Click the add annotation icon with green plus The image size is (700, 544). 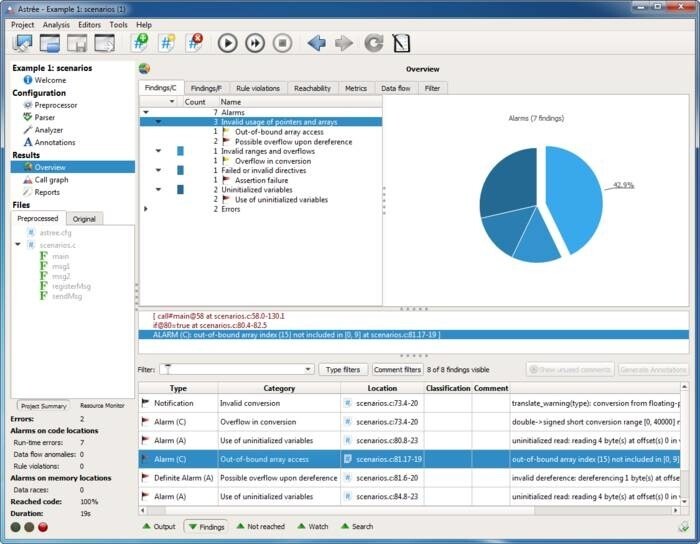click(x=140, y=43)
